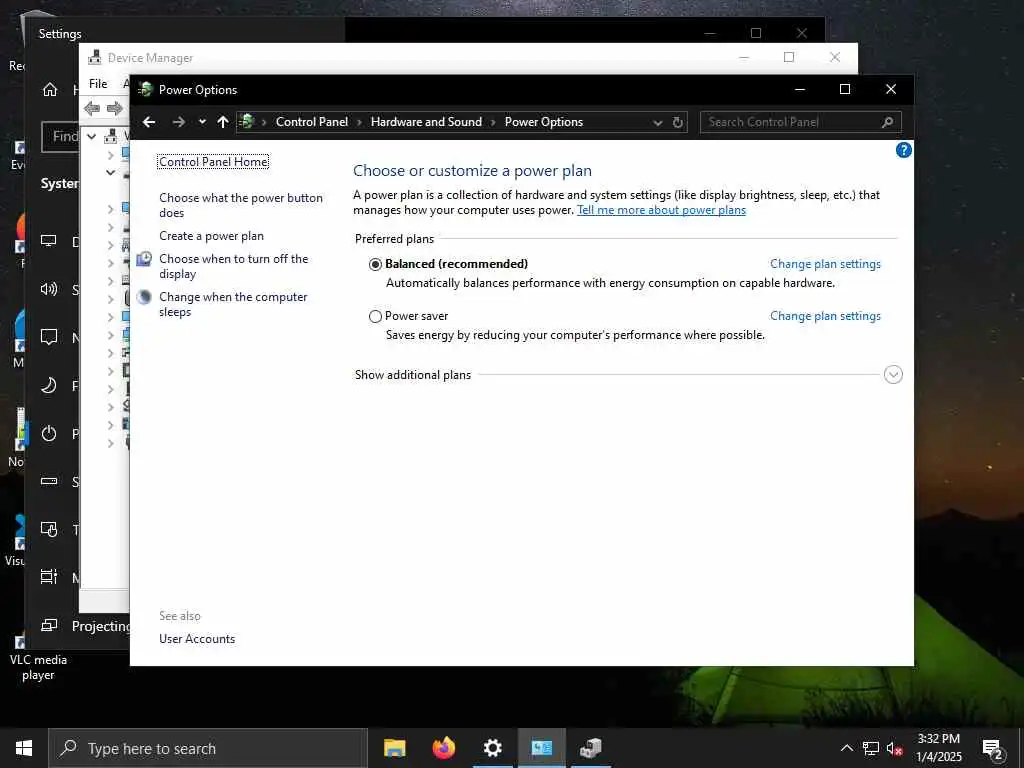Go up one level to Hardware and Sound
Viewport: 1024px width, 768px height.
pyautogui.click(x=223, y=122)
